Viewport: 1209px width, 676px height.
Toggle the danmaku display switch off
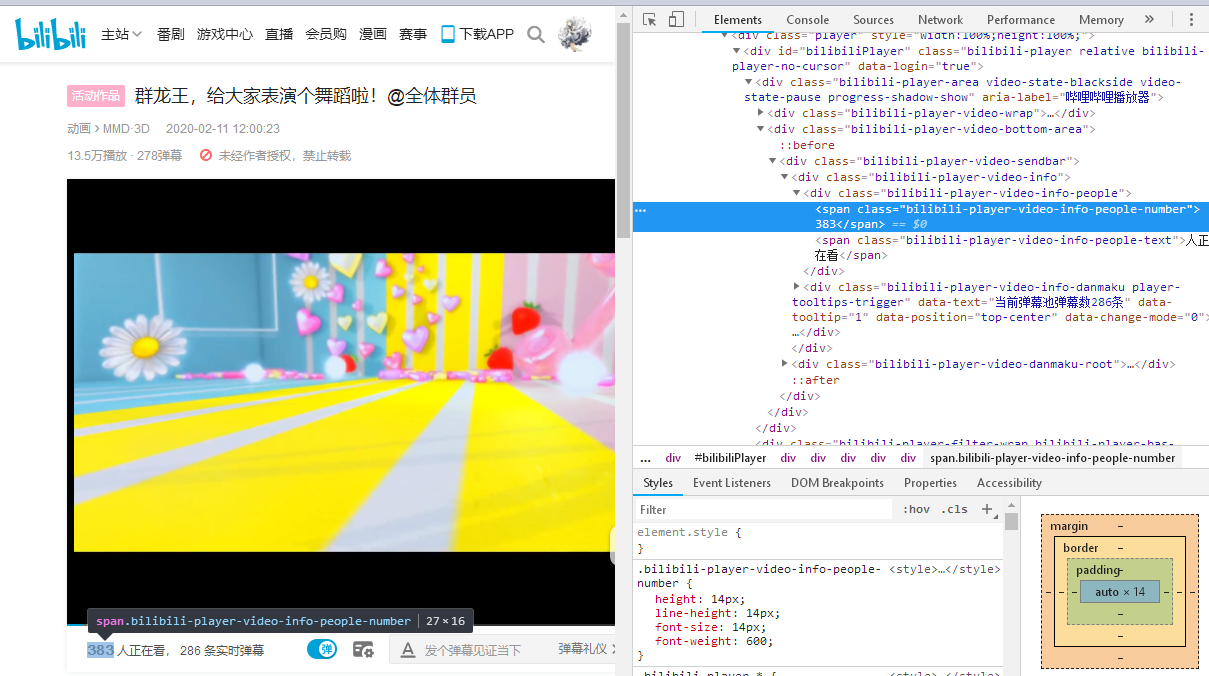coord(322,650)
